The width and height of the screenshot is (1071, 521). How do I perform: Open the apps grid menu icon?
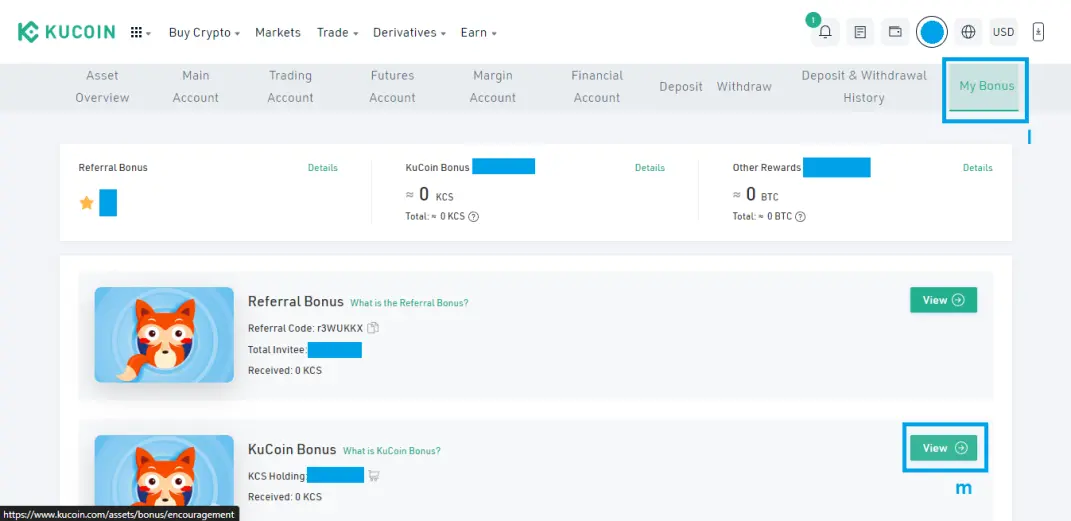click(136, 32)
